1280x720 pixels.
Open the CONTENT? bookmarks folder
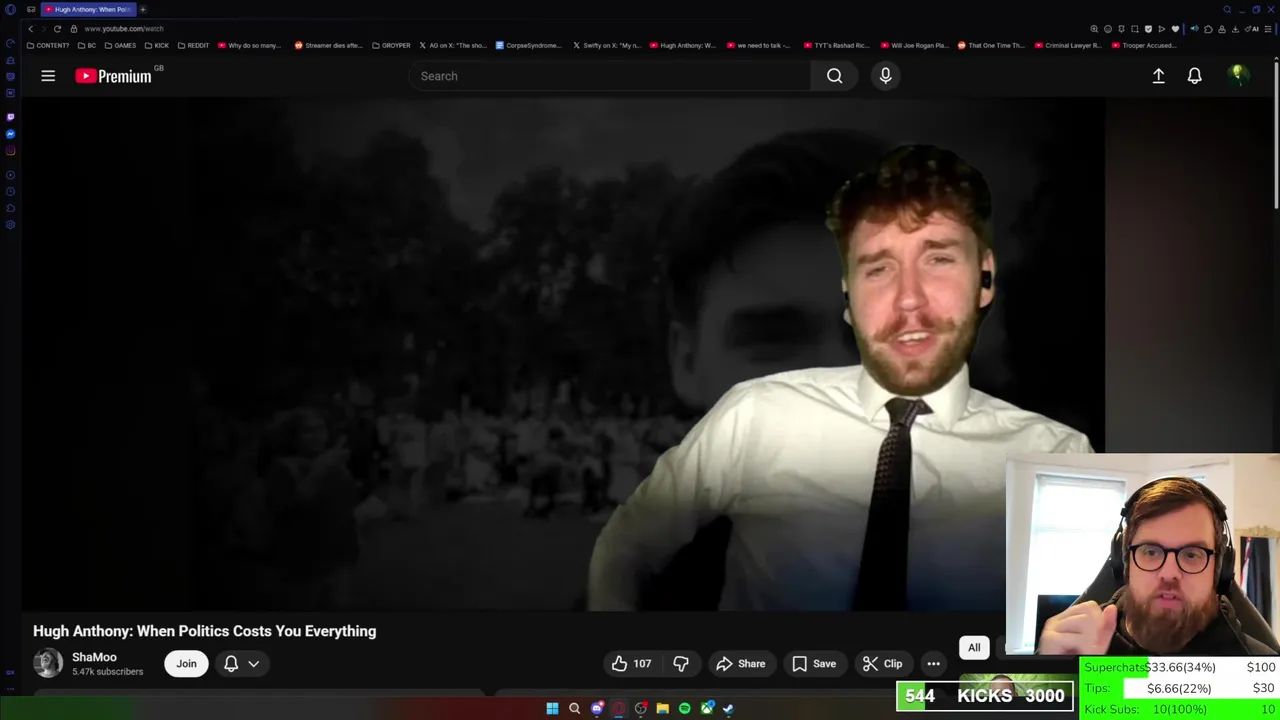point(48,45)
